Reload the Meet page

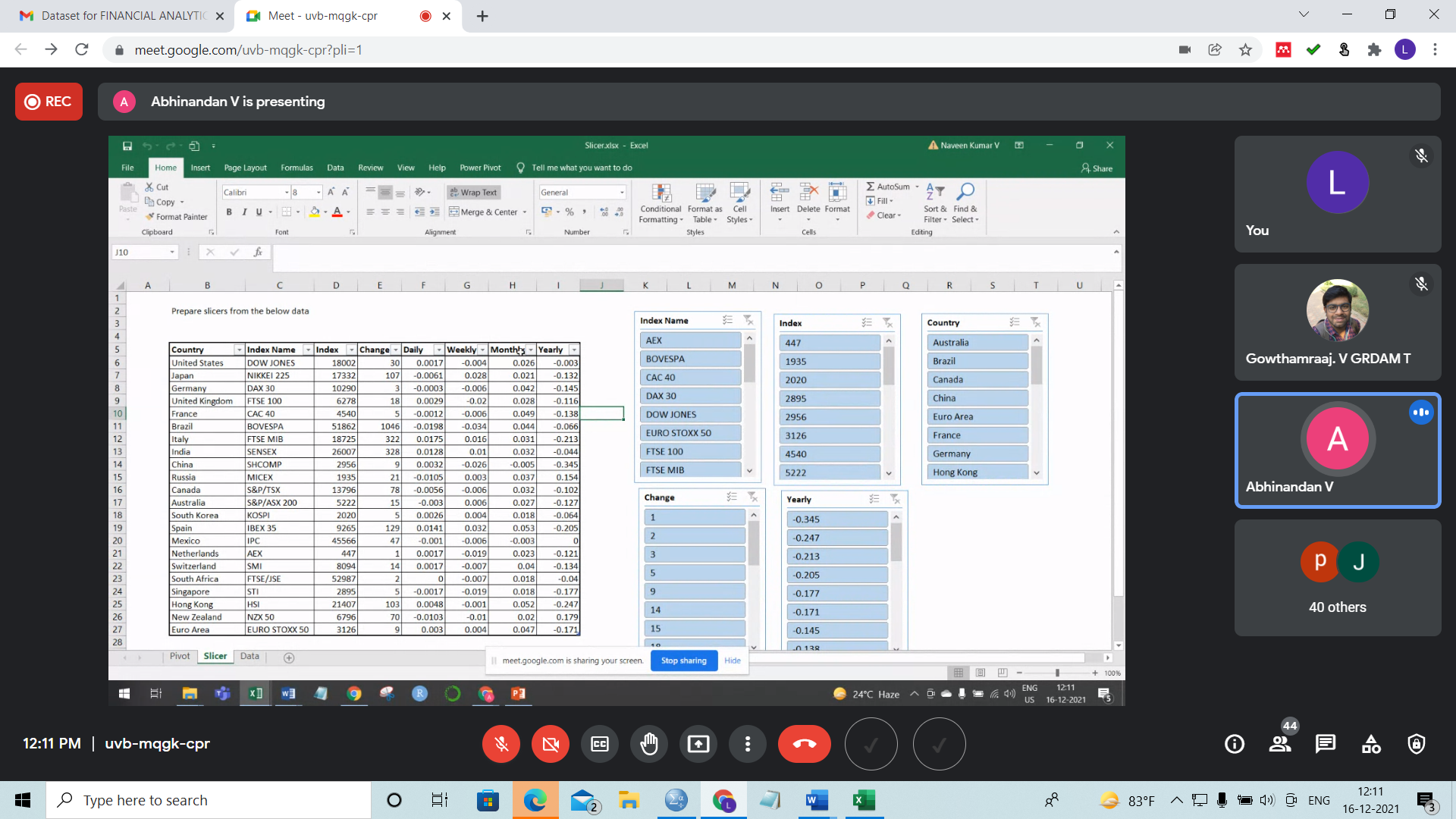point(82,49)
